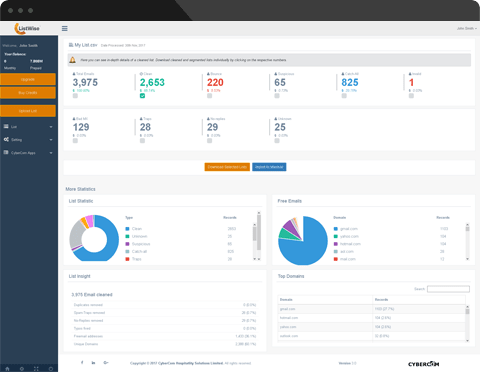Click the Upload List button
The image size is (480, 372).
pos(28,111)
